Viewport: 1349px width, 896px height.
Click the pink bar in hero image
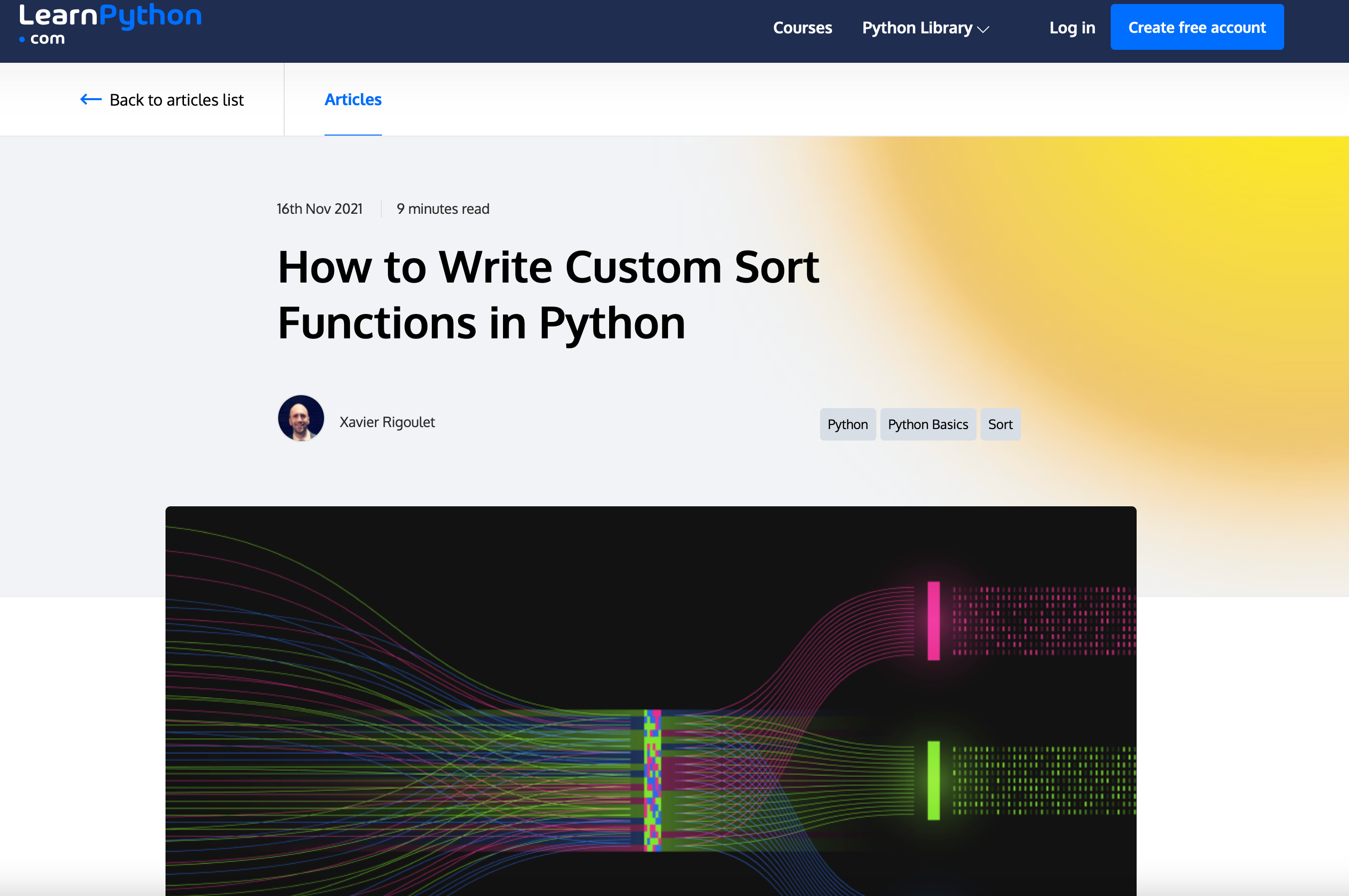[x=933, y=620]
